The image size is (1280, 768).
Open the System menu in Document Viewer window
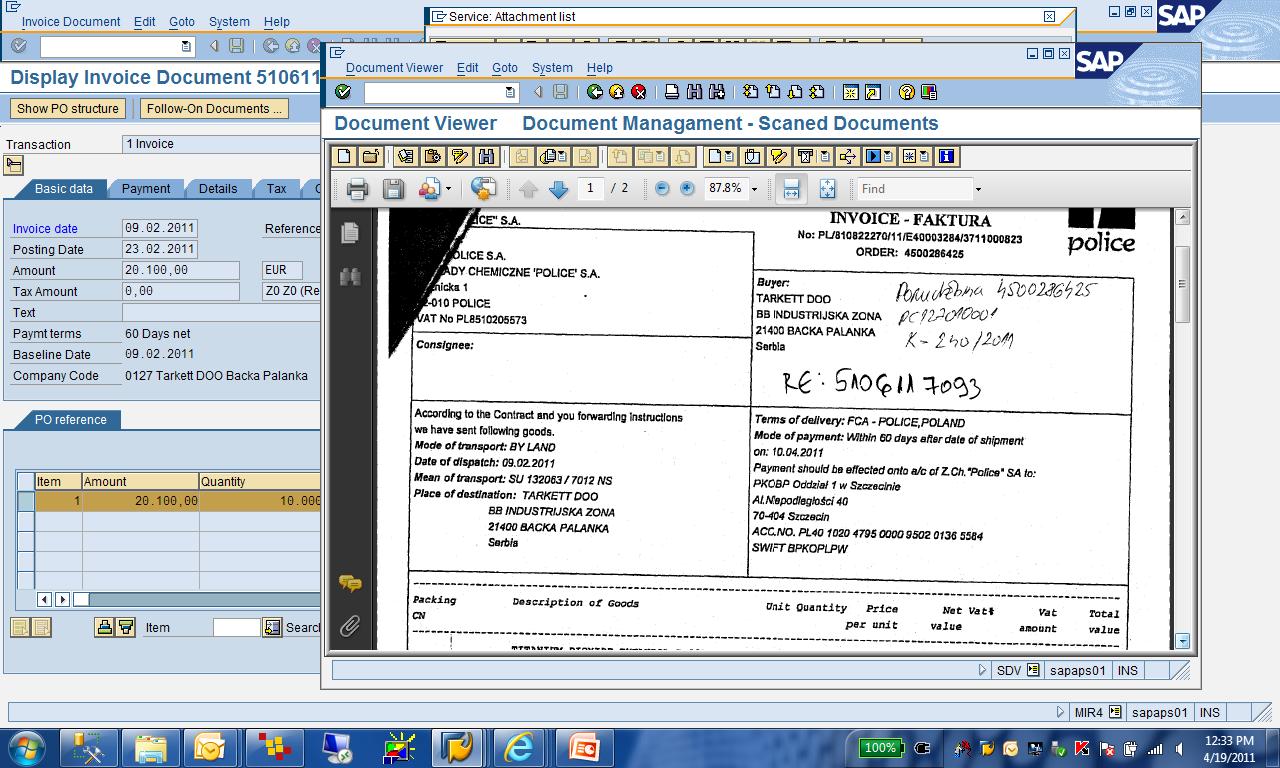click(552, 68)
